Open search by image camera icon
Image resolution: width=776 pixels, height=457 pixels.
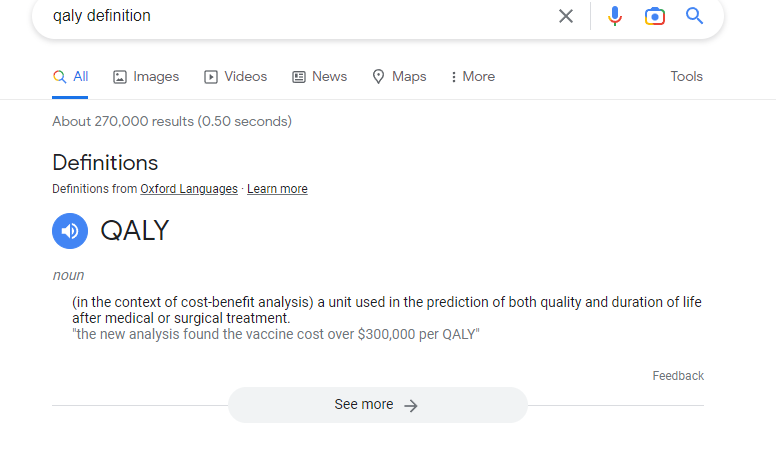click(x=655, y=16)
